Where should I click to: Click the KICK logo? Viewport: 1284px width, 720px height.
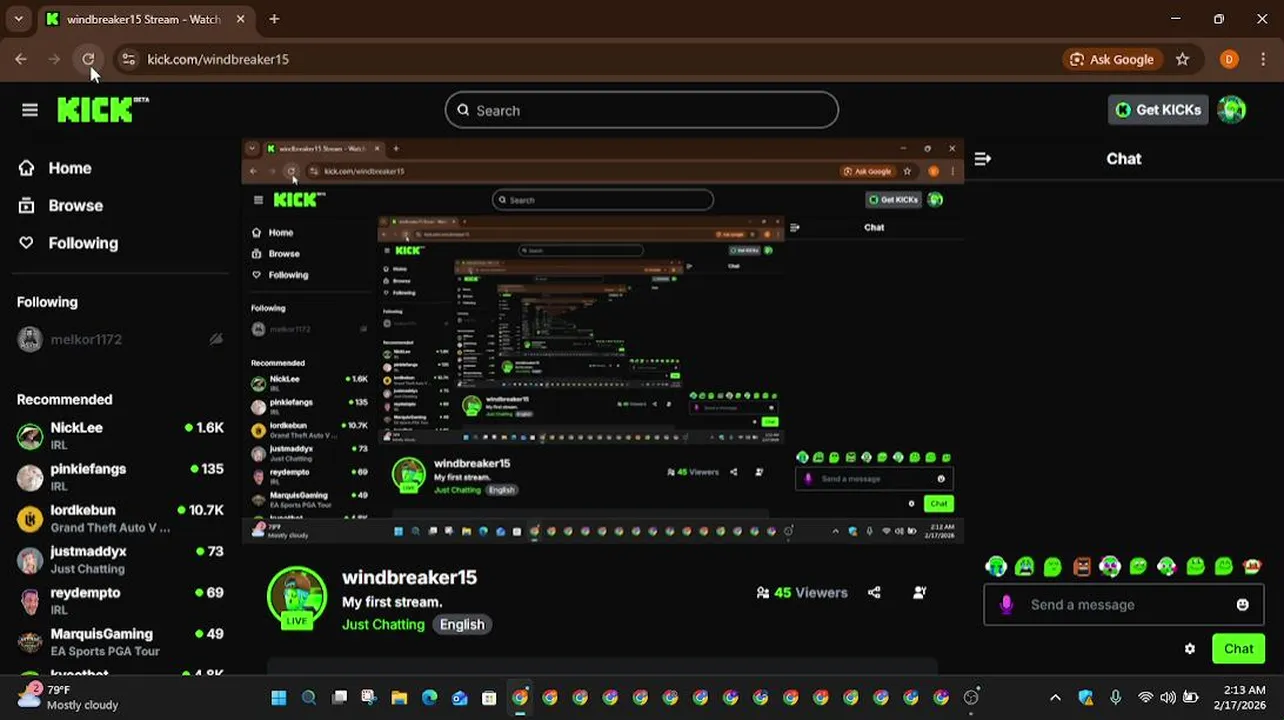click(x=102, y=109)
